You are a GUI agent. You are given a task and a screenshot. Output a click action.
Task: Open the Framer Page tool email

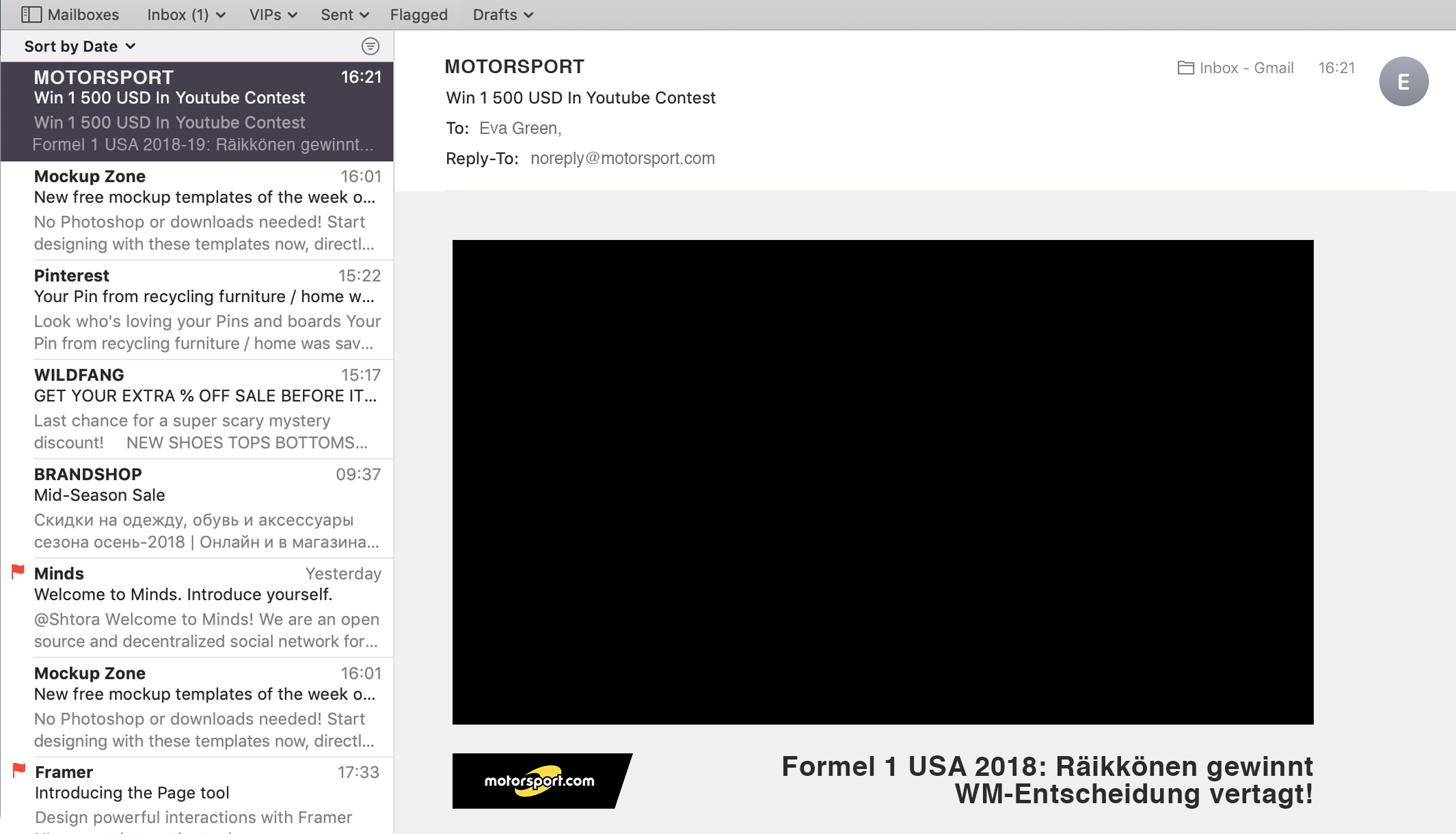pyautogui.click(x=197, y=796)
